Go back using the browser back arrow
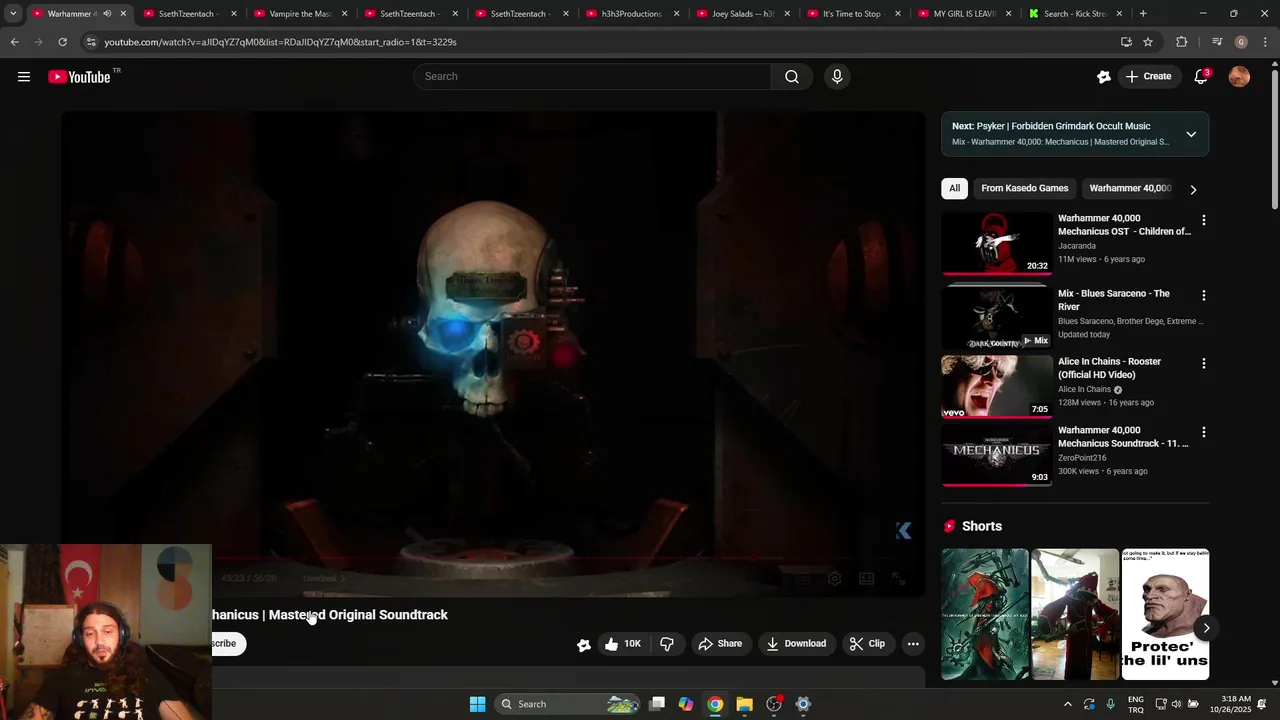Image resolution: width=1280 pixels, height=720 pixels. click(15, 42)
